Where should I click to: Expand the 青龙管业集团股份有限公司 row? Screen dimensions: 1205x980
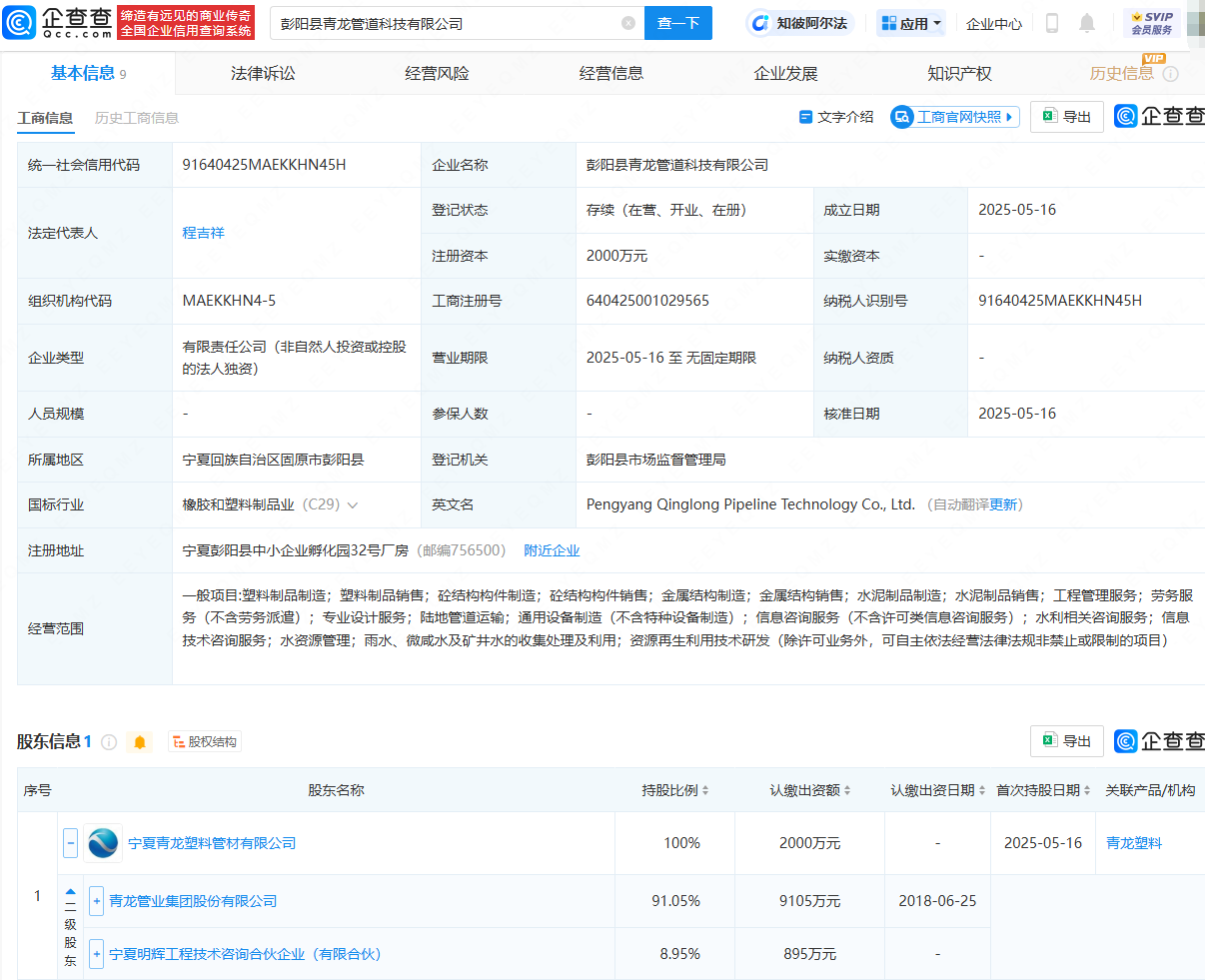tap(96, 901)
